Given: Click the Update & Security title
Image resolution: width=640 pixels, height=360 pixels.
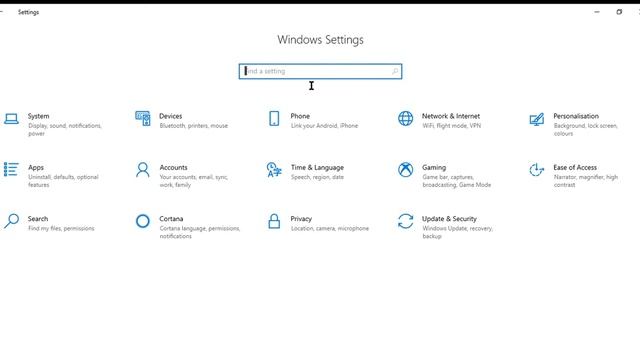Looking at the screenshot, I should coord(449,219).
